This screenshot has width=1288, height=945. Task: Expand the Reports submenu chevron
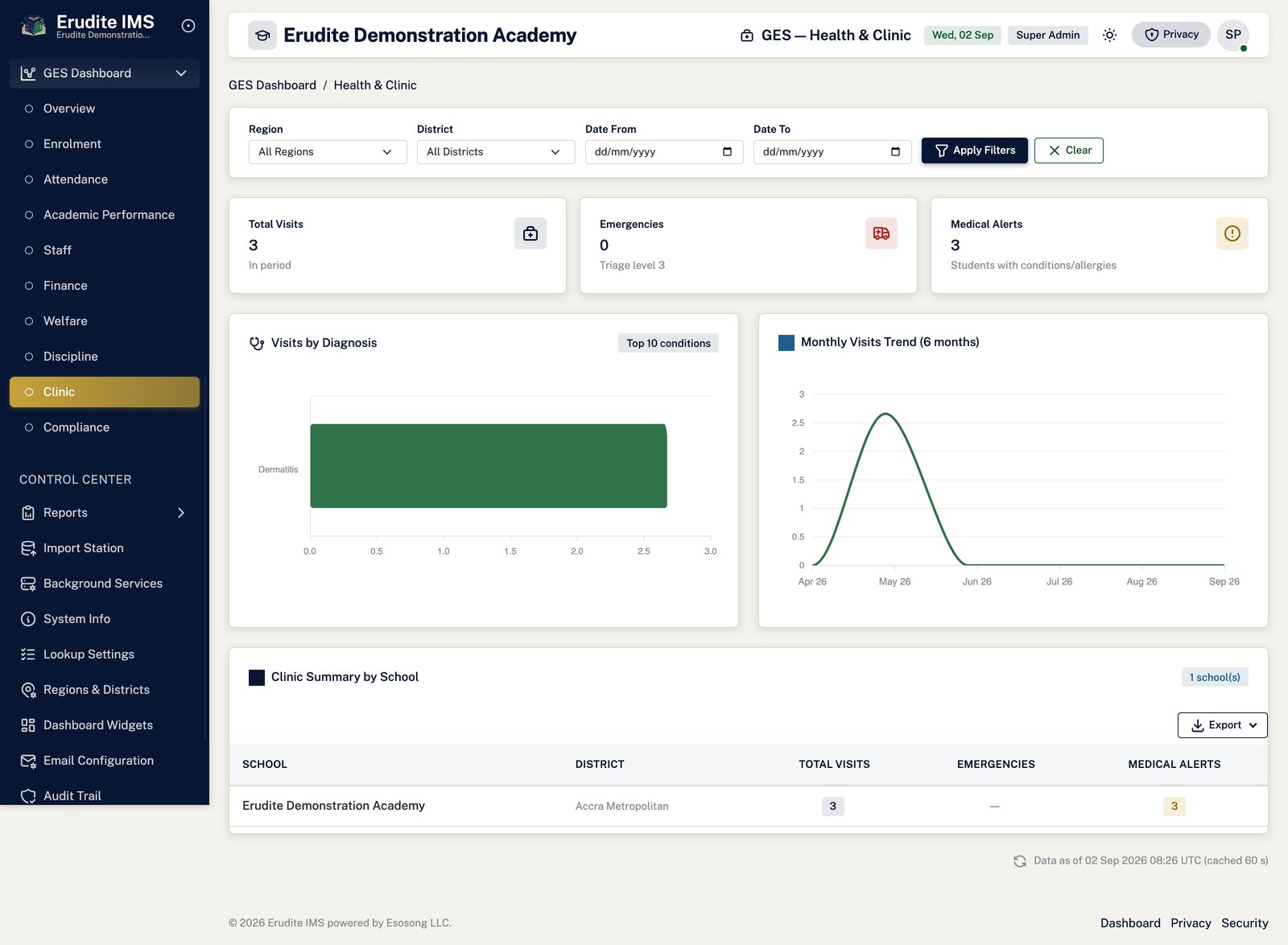[x=181, y=513]
